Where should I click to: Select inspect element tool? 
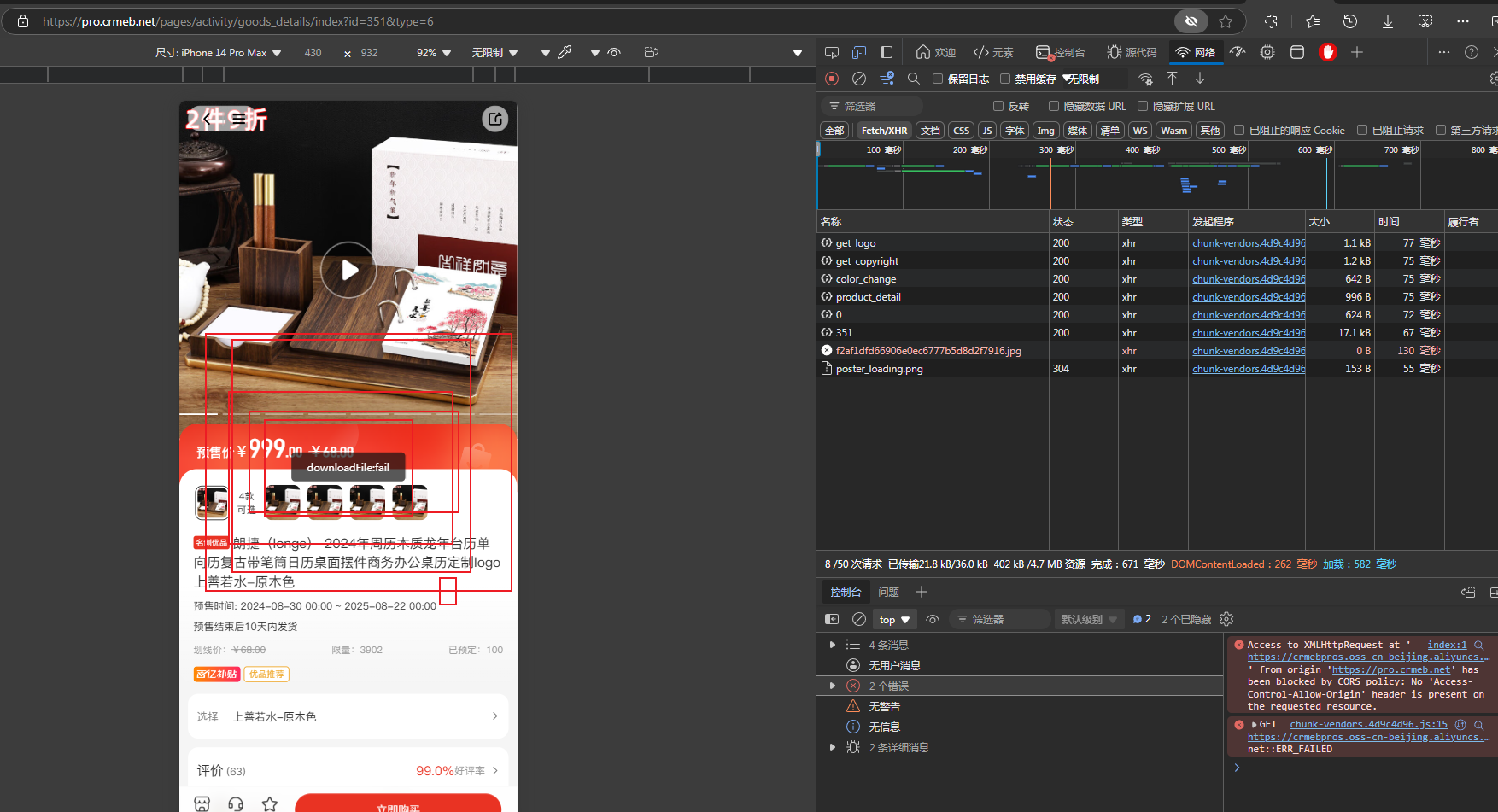832,52
